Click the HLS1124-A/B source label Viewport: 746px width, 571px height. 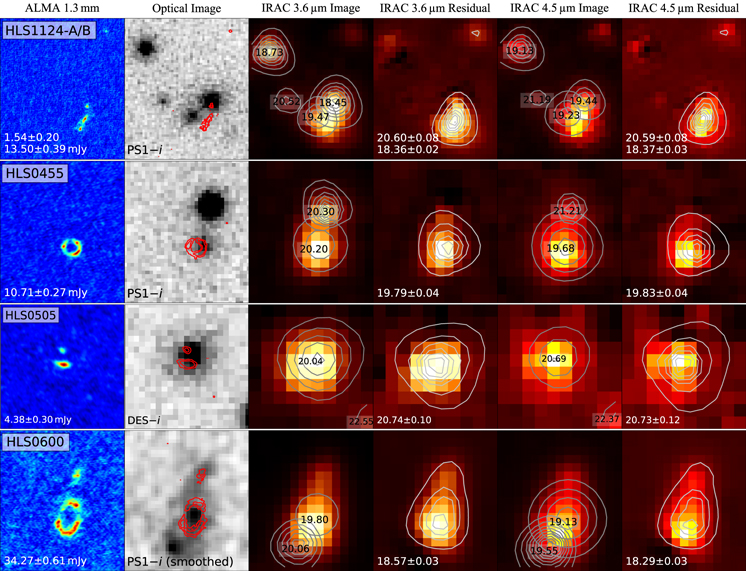click(42, 30)
